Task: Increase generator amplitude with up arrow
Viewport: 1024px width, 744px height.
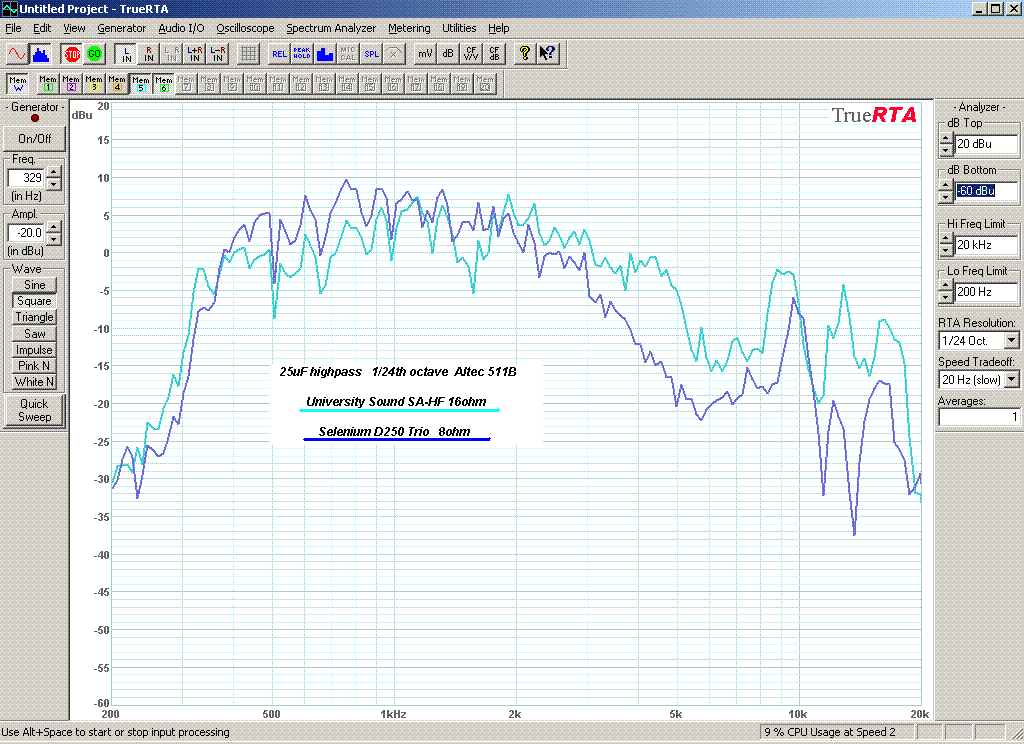Action: point(54,227)
